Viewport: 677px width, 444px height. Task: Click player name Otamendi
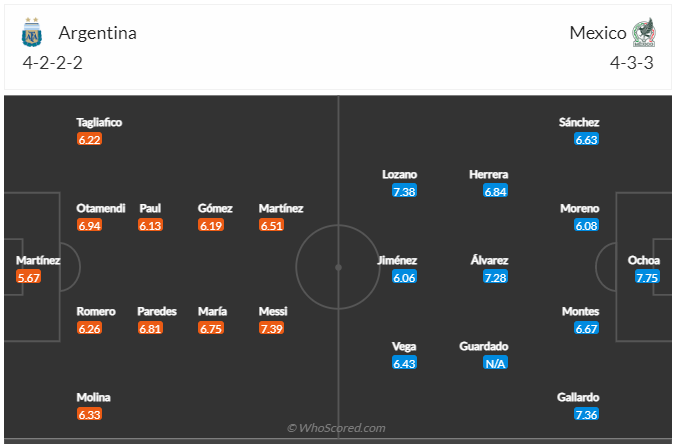tap(101, 208)
